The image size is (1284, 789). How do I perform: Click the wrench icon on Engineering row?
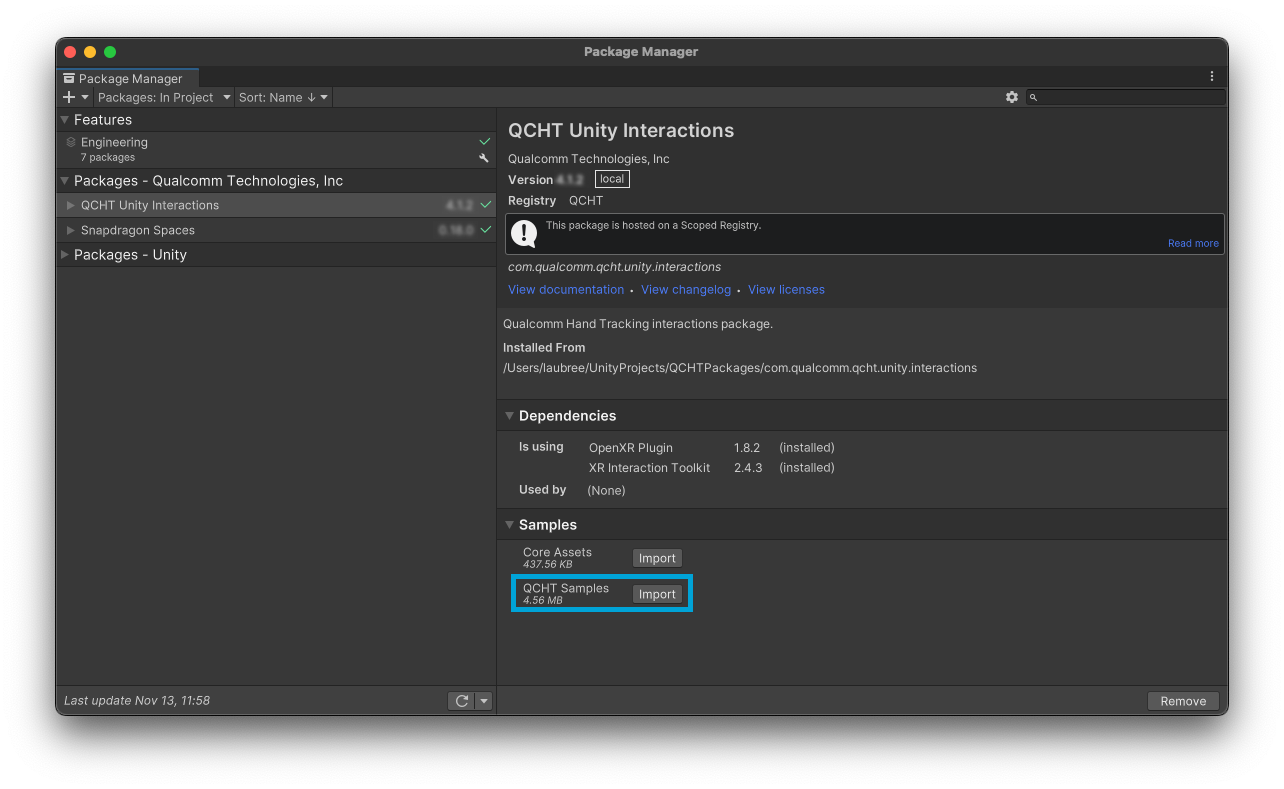pos(484,158)
